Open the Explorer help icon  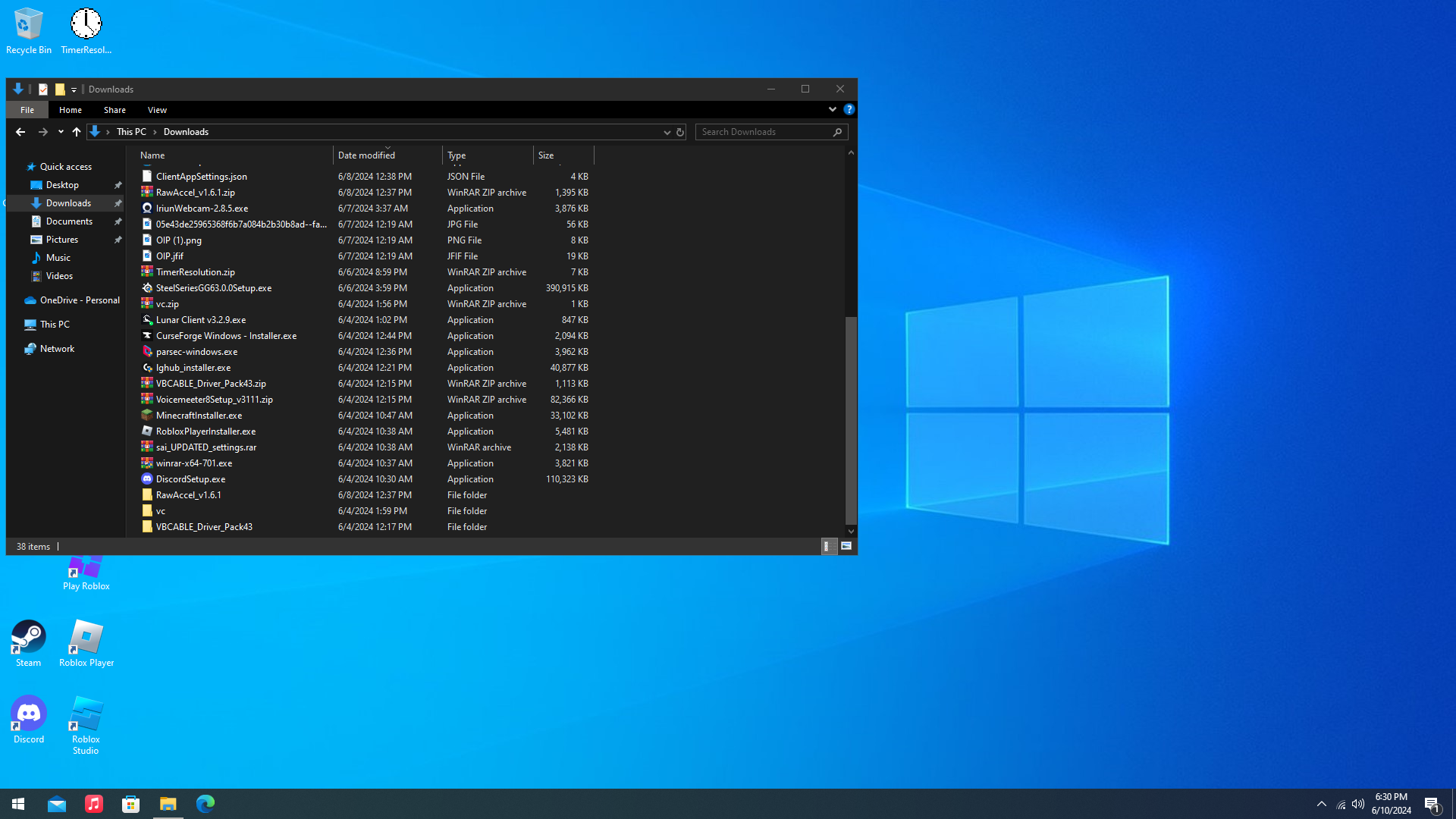point(849,110)
